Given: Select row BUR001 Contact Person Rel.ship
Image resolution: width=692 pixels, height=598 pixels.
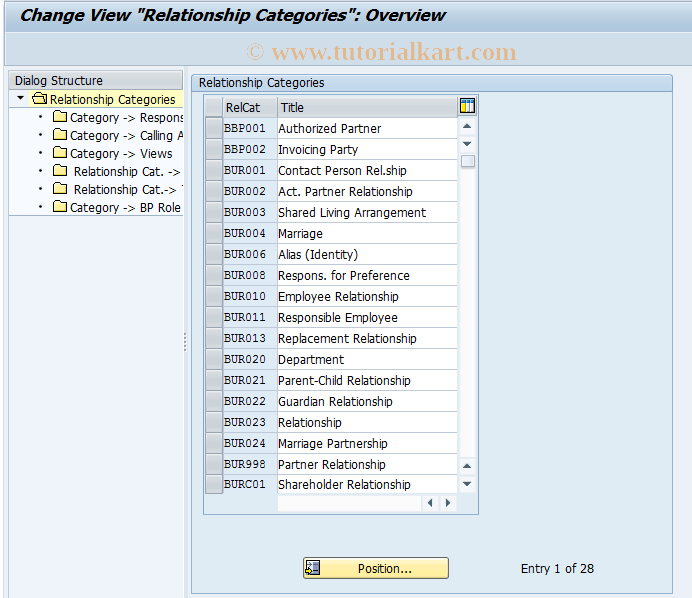Looking at the screenshot, I should (214, 170).
